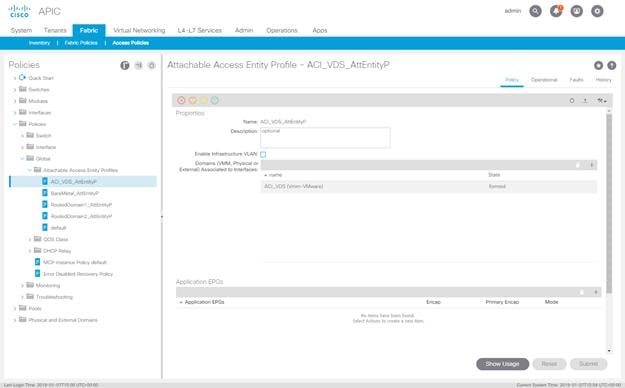Open the Operations menu
This screenshot has width=625, height=388.
pyautogui.click(x=282, y=30)
